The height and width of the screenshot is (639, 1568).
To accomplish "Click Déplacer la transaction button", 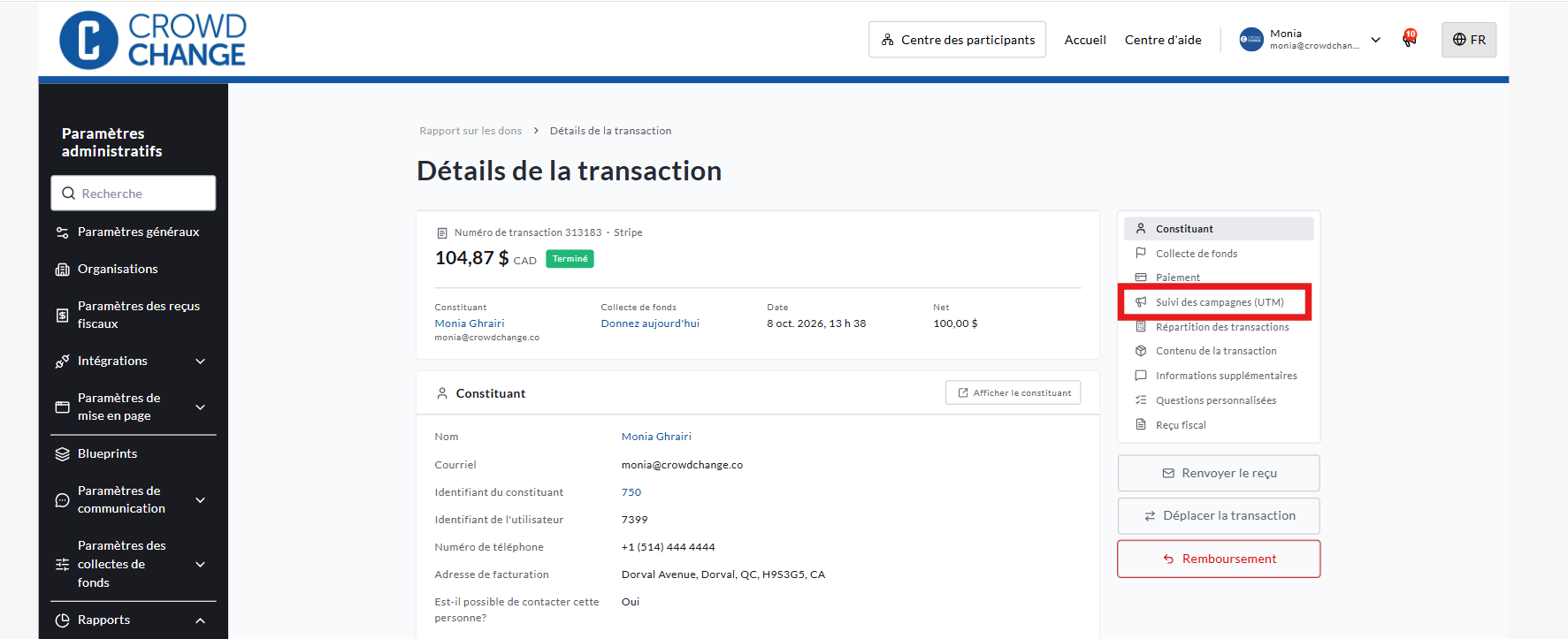I will pos(1219,516).
